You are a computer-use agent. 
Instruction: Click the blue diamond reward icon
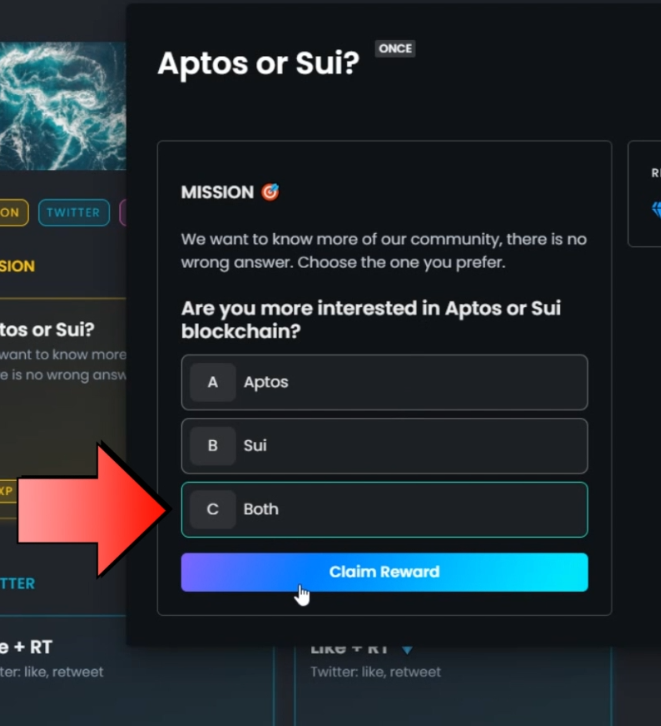[x=655, y=210]
